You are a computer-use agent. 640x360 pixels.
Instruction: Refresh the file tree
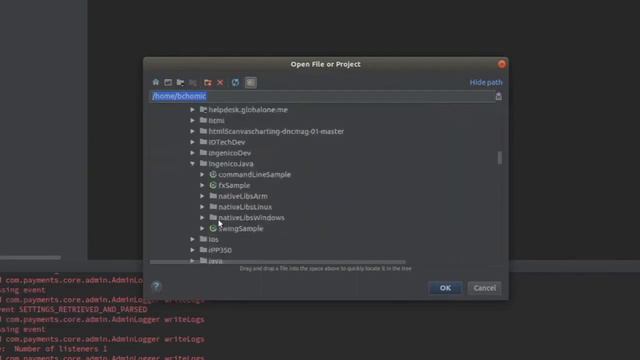(x=236, y=82)
